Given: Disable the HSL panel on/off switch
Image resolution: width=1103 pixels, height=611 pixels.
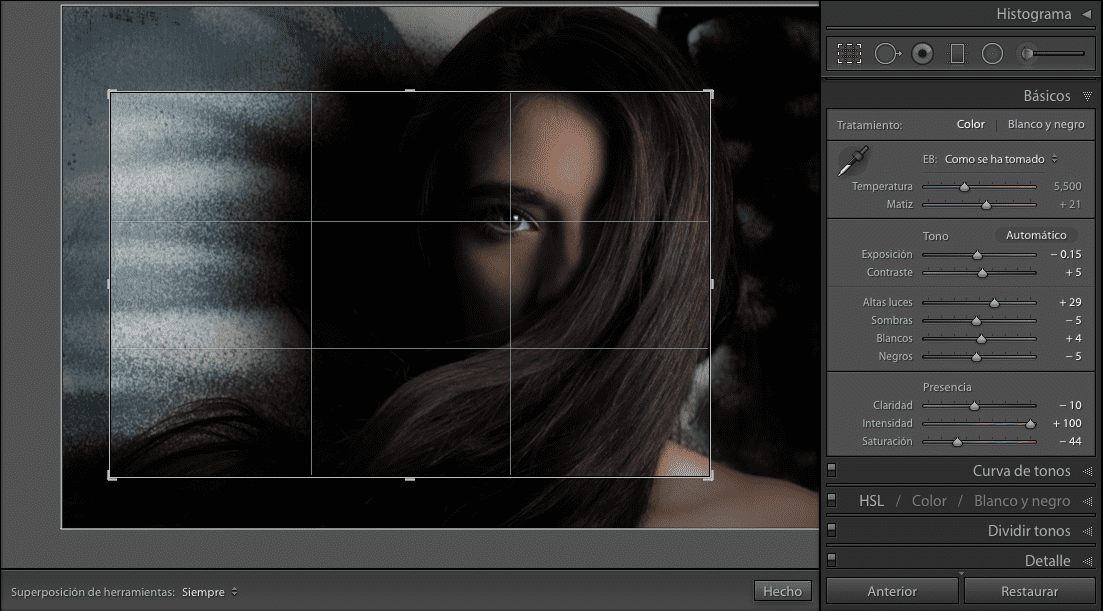Looking at the screenshot, I should 831,501.
